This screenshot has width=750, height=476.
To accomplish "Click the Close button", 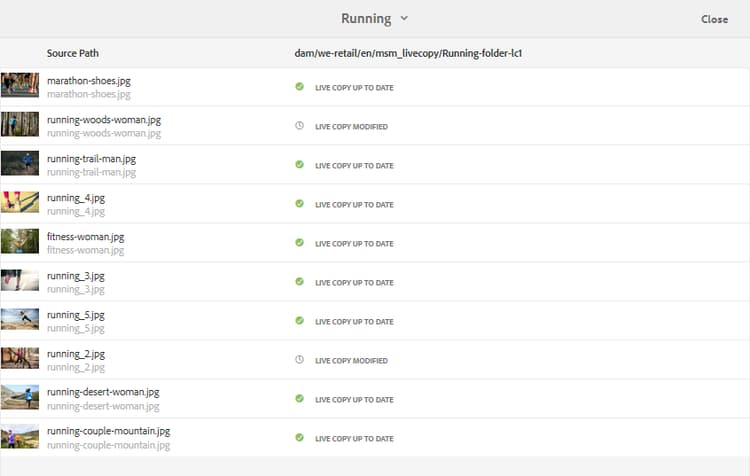I will [x=714, y=19].
